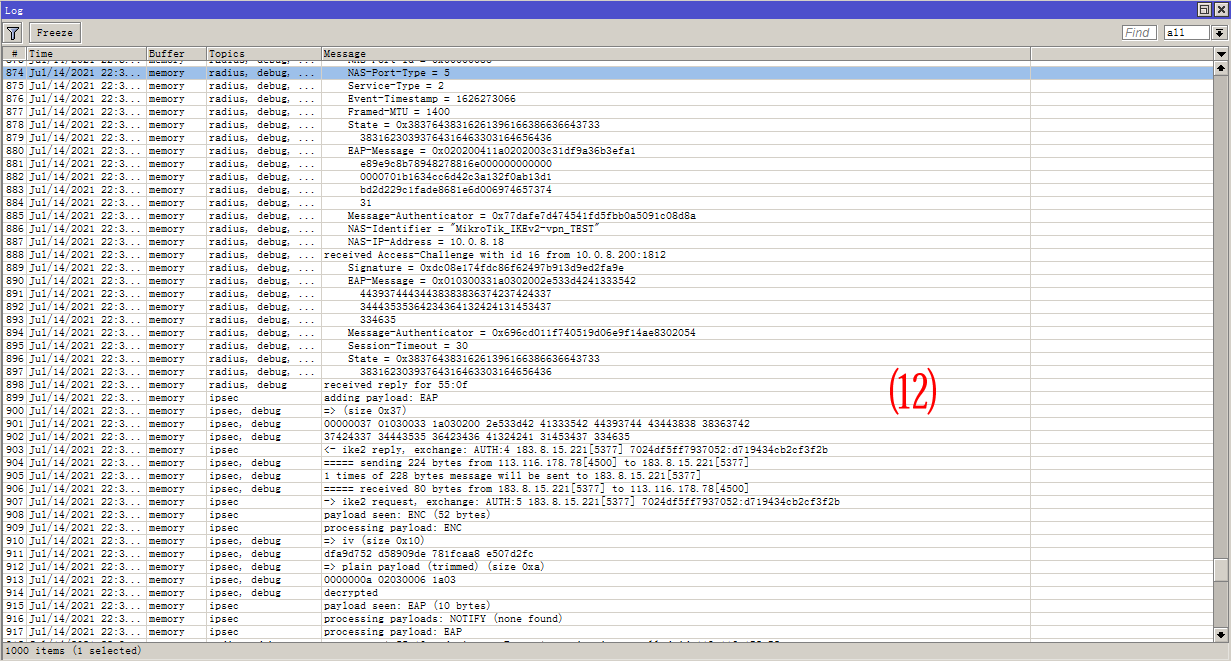Click the Freeze button
Image resolution: width=1231 pixels, height=662 pixels.
(54, 32)
